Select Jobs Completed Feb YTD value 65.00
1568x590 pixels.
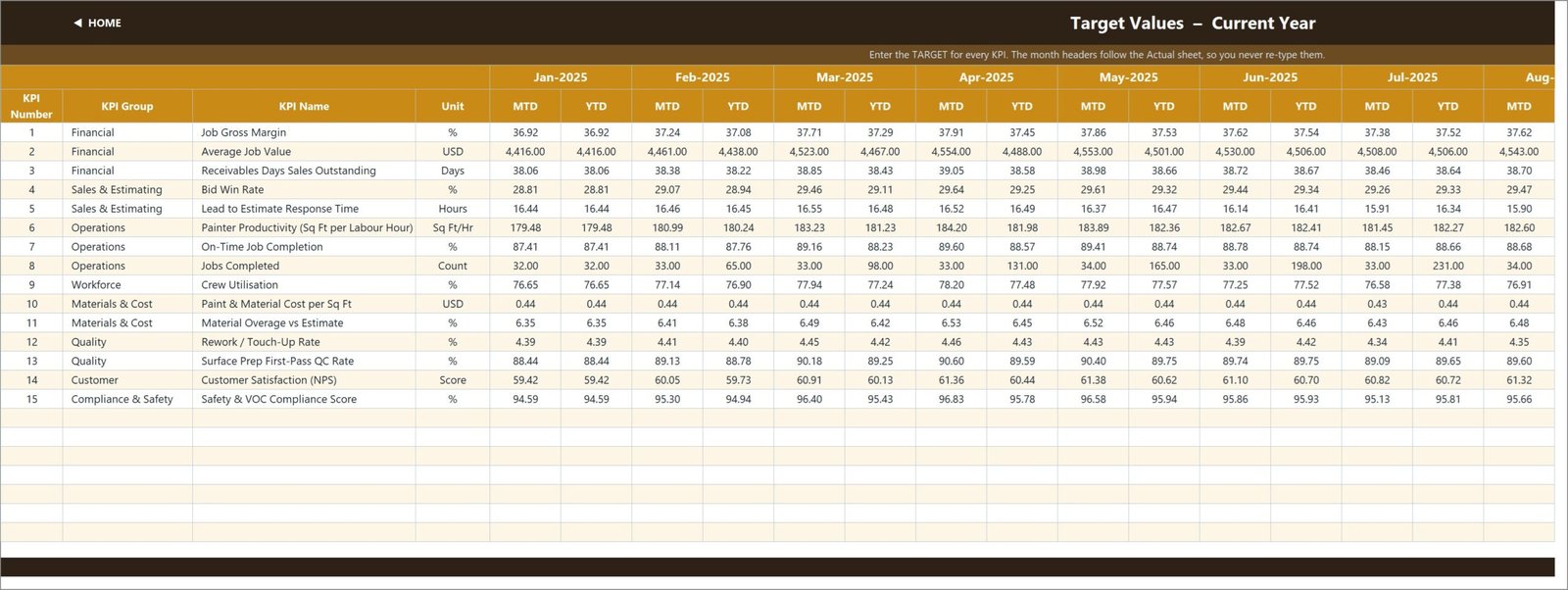click(738, 266)
